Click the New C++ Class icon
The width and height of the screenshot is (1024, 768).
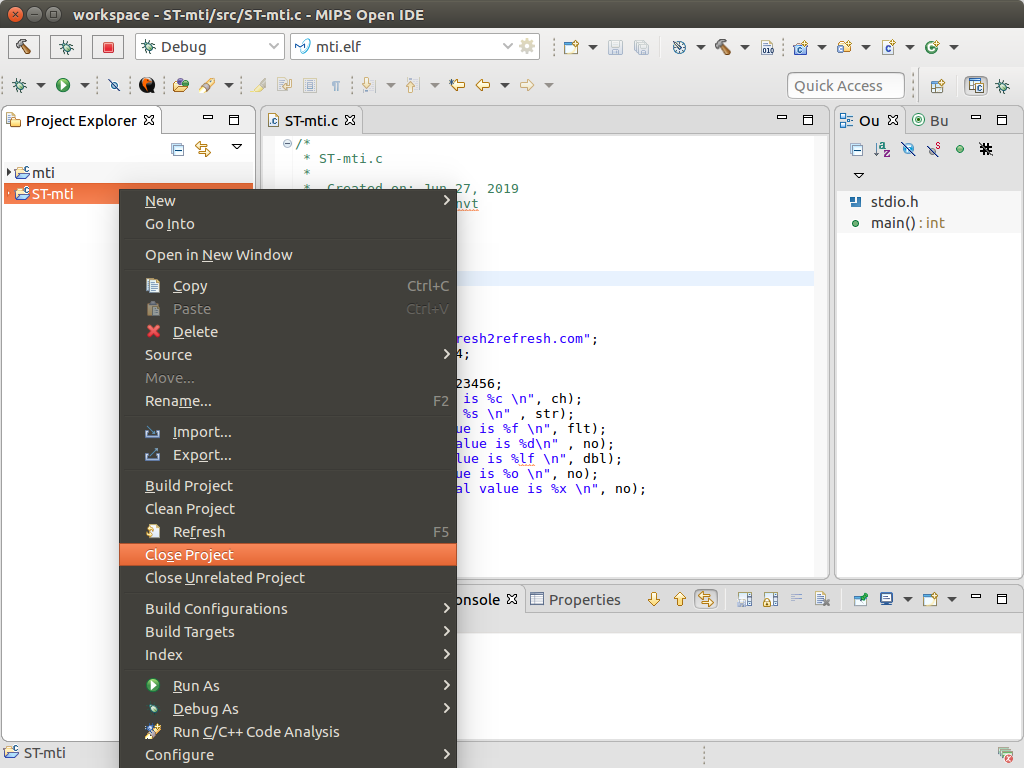(932, 47)
